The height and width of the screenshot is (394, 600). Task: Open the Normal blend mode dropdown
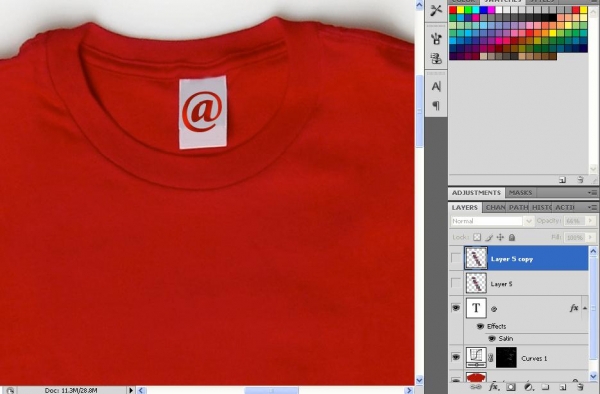529,221
